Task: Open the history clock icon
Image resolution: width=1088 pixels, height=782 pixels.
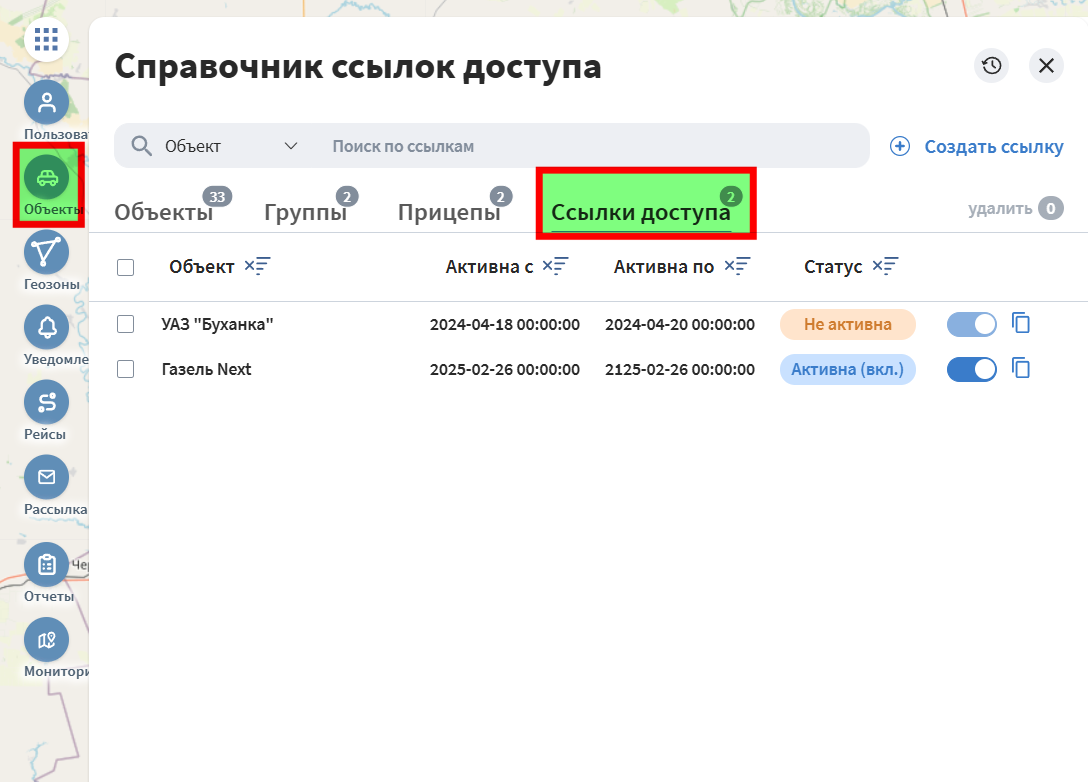Action: click(x=991, y=66)
